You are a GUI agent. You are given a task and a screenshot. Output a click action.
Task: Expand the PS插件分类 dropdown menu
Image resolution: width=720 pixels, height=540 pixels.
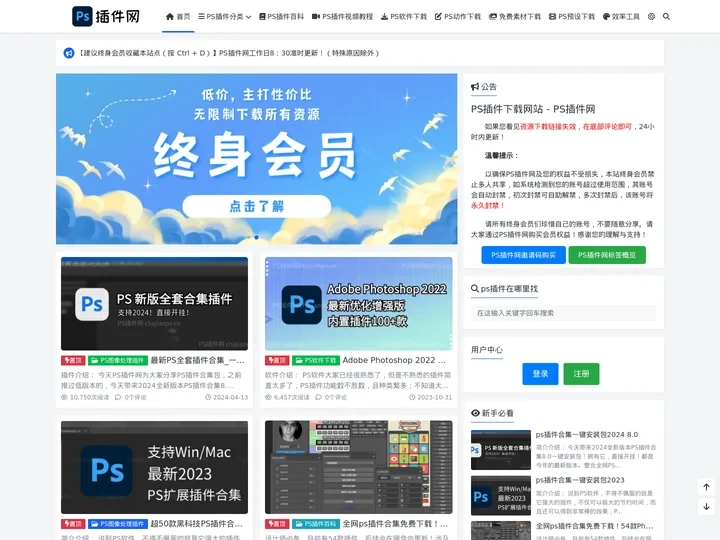tap(225, 17)
